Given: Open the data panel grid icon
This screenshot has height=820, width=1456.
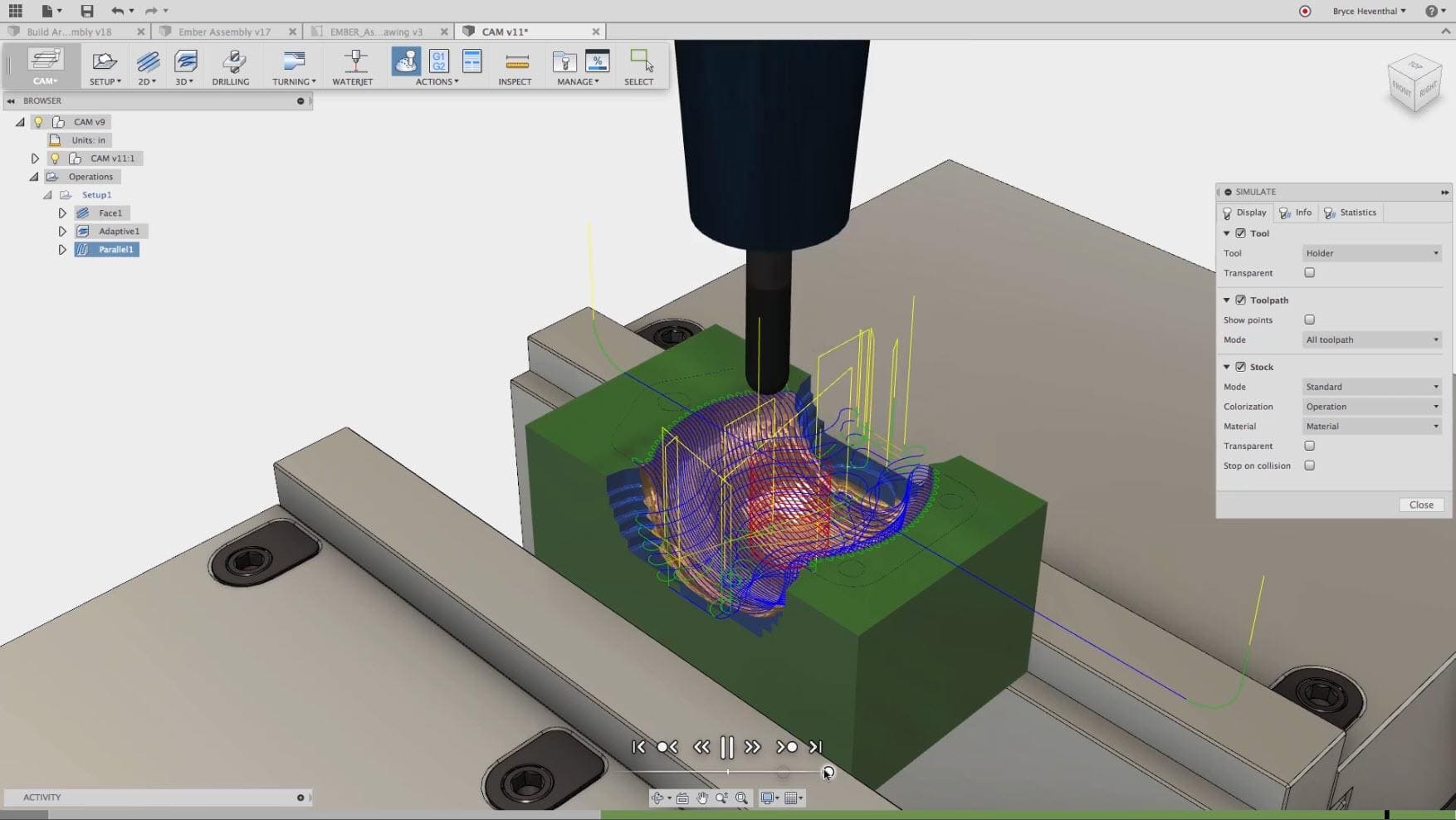Looking at the screenshot, I should click(16, 11).
